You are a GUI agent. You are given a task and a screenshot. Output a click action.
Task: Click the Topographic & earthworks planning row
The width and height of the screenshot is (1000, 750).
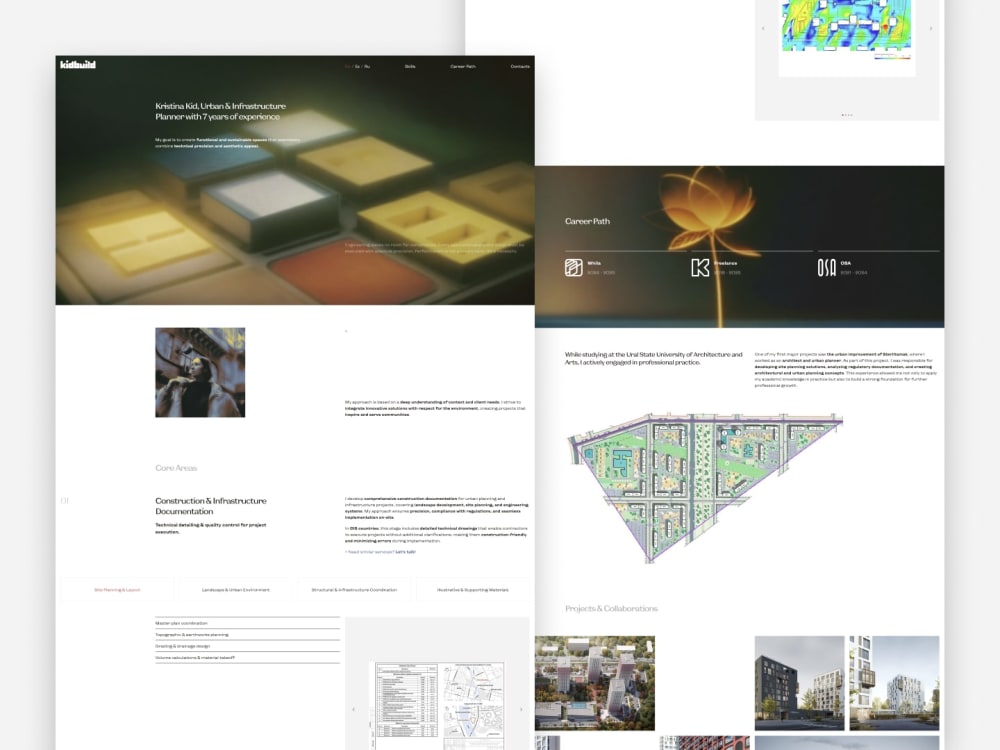point(247,635)
